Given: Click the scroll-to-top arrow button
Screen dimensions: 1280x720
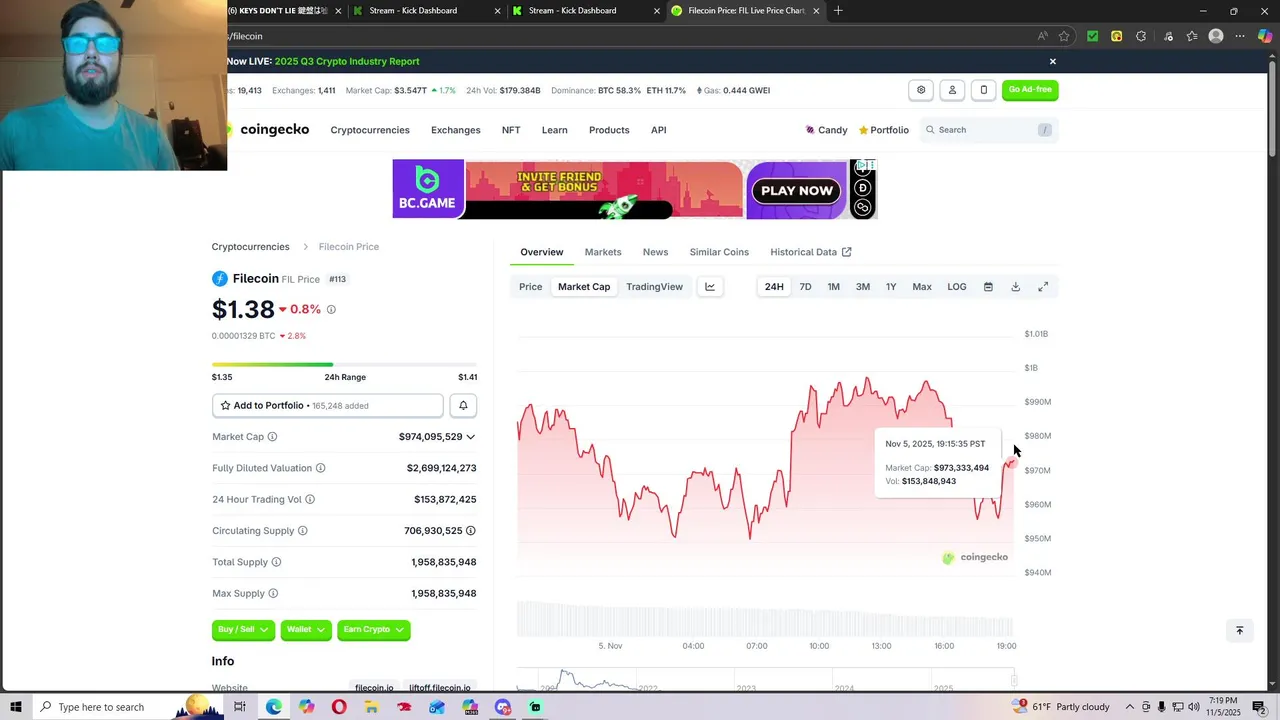Looking at the screenshot, I should (1239, 630).
